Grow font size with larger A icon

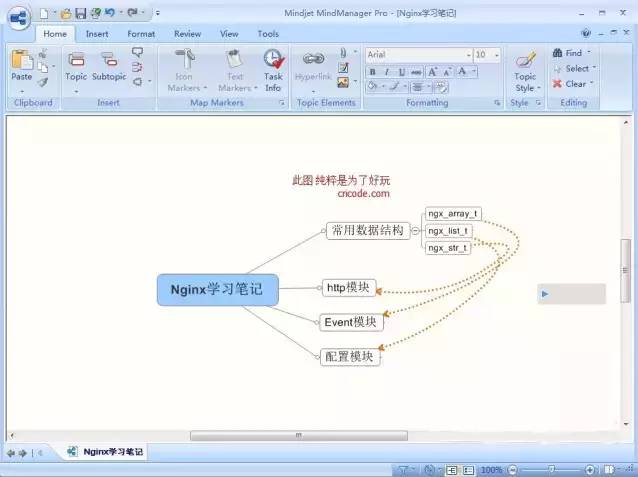click(x=433, y=72)
